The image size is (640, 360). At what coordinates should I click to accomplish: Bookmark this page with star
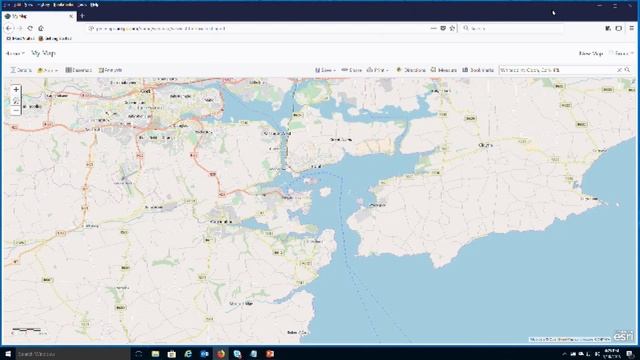[x=452, y=28]
